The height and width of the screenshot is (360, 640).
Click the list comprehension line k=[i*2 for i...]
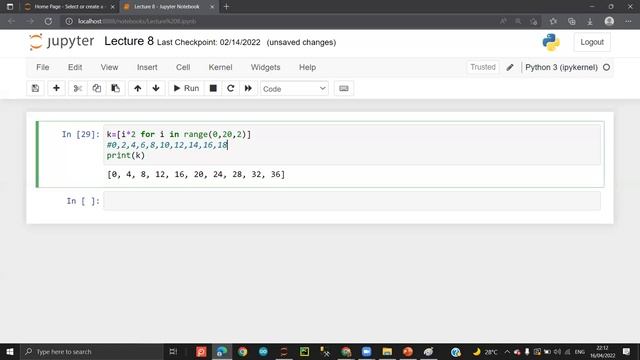click(179, 134)
